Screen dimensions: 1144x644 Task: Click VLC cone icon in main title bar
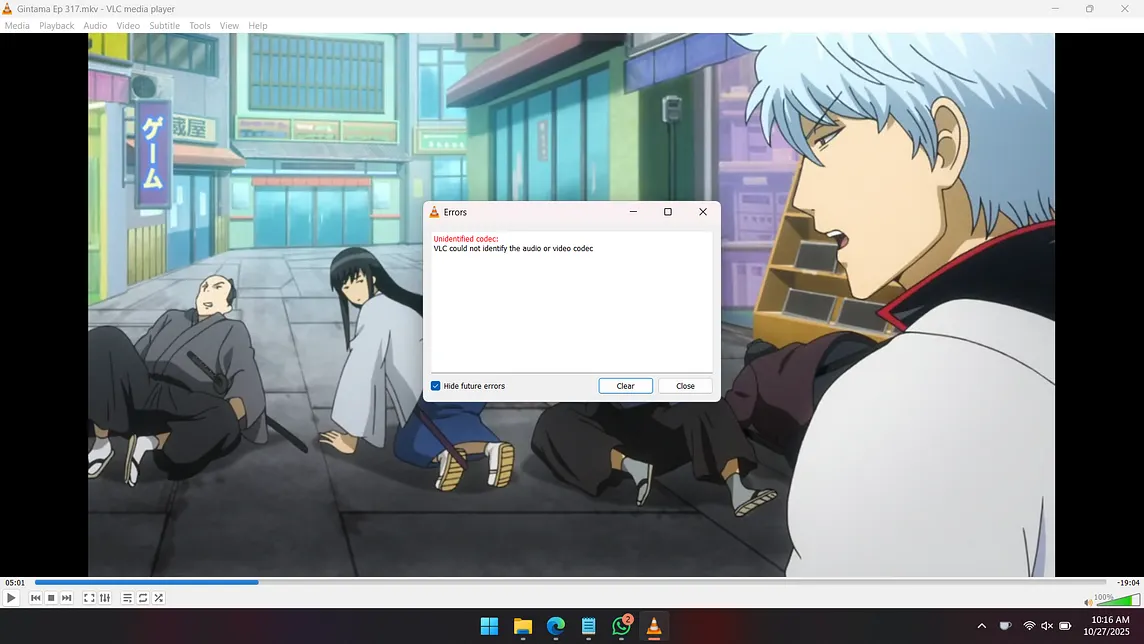pos(7,9)
